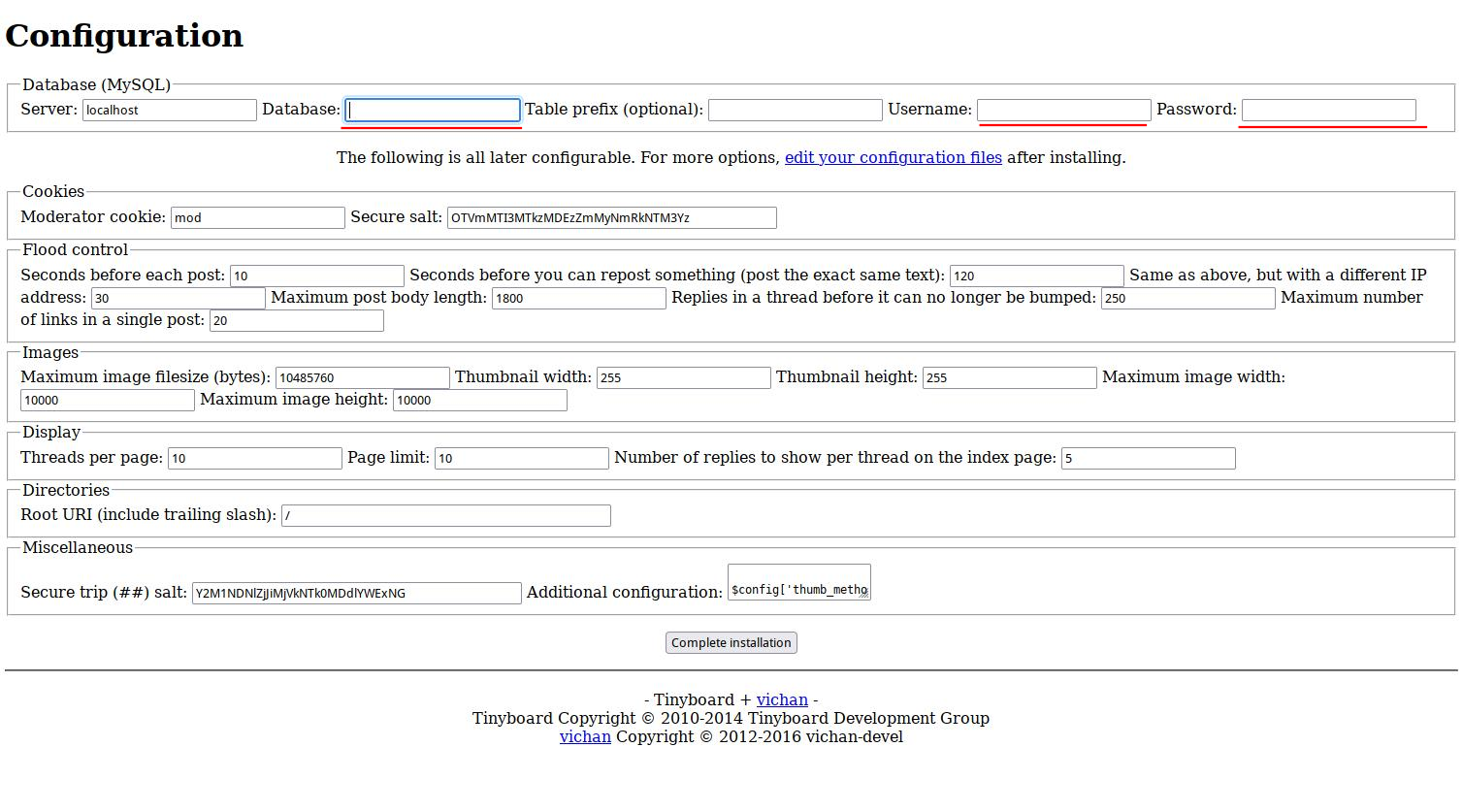
Task: Select the Page limit field
Action: (522, 458)
